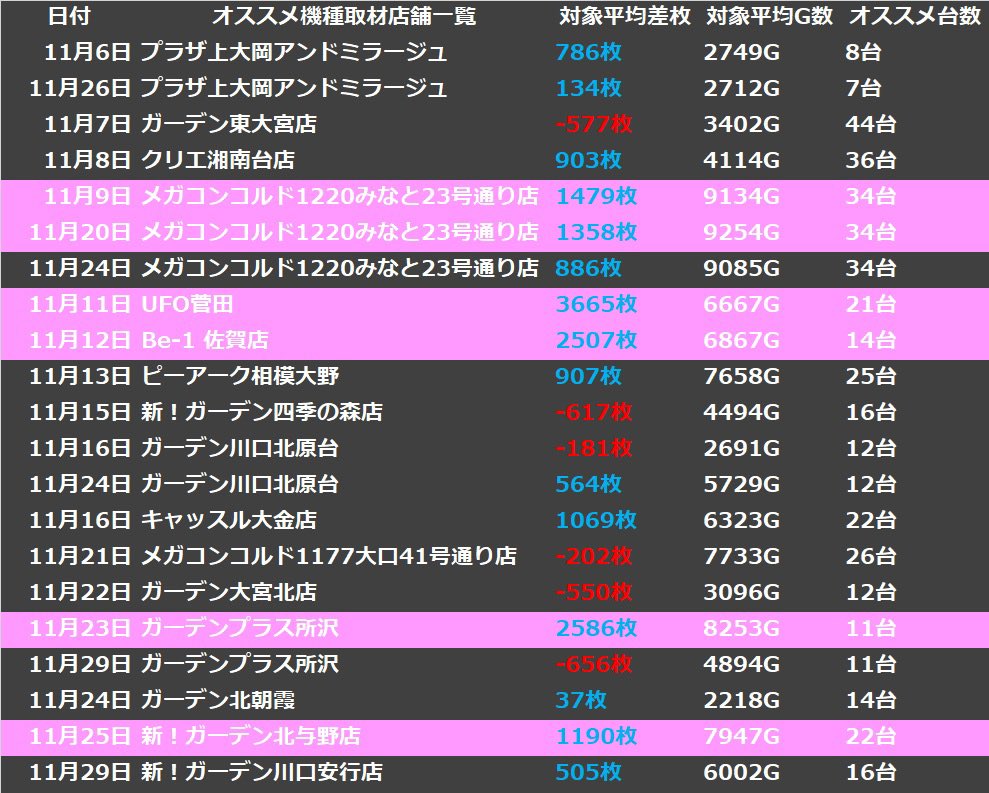989x793 pixels.
Task: Click the 11月26日 date
Action: tap(80, 88)
